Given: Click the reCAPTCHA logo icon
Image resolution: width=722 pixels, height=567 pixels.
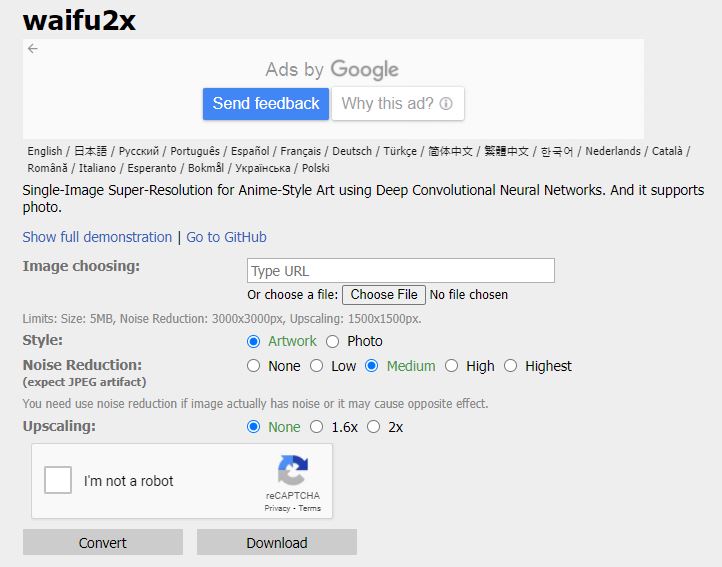Looking at the screenshot, I should coord(293,472).
